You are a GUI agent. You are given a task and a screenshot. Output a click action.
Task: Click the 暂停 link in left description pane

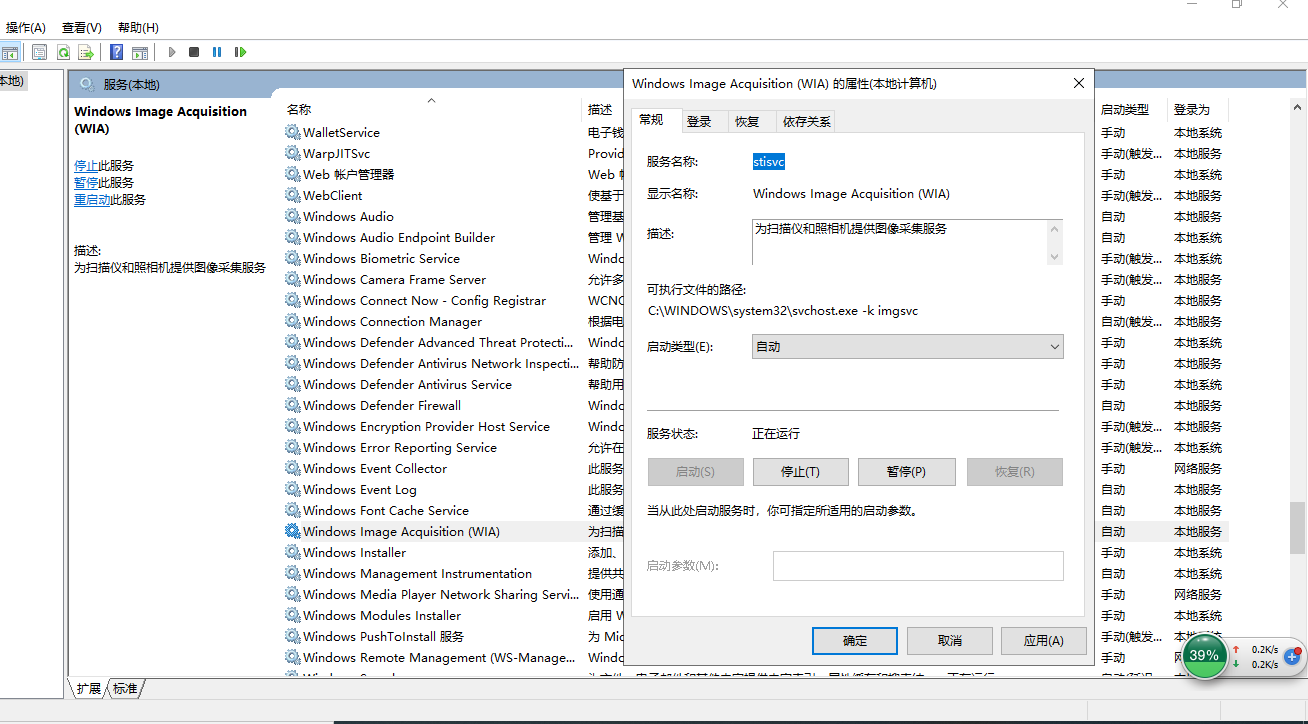pyautogui.click(x=86, y=182)
